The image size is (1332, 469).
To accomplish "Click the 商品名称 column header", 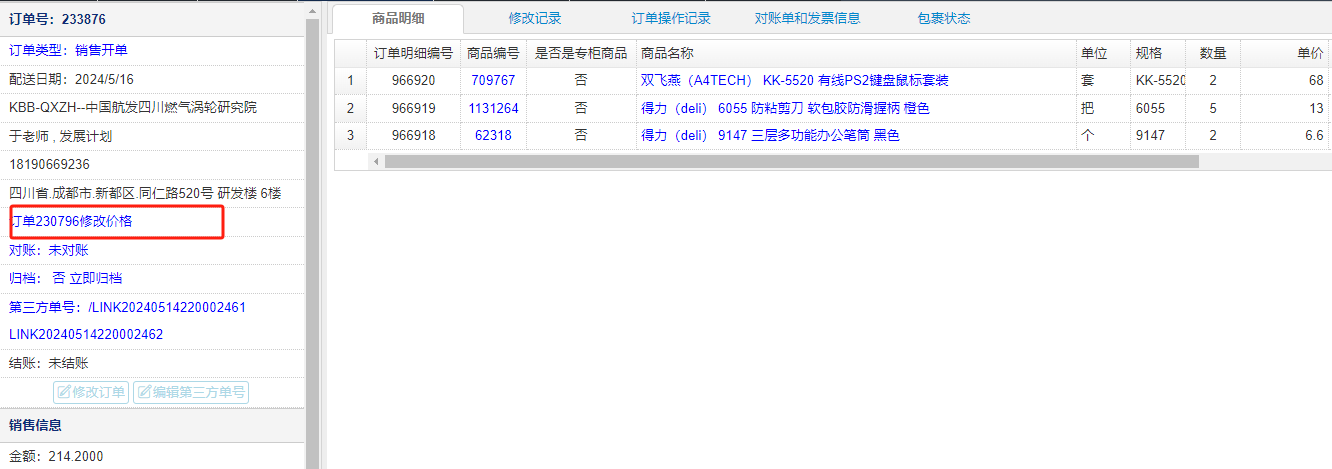I will tap(856, 53).
